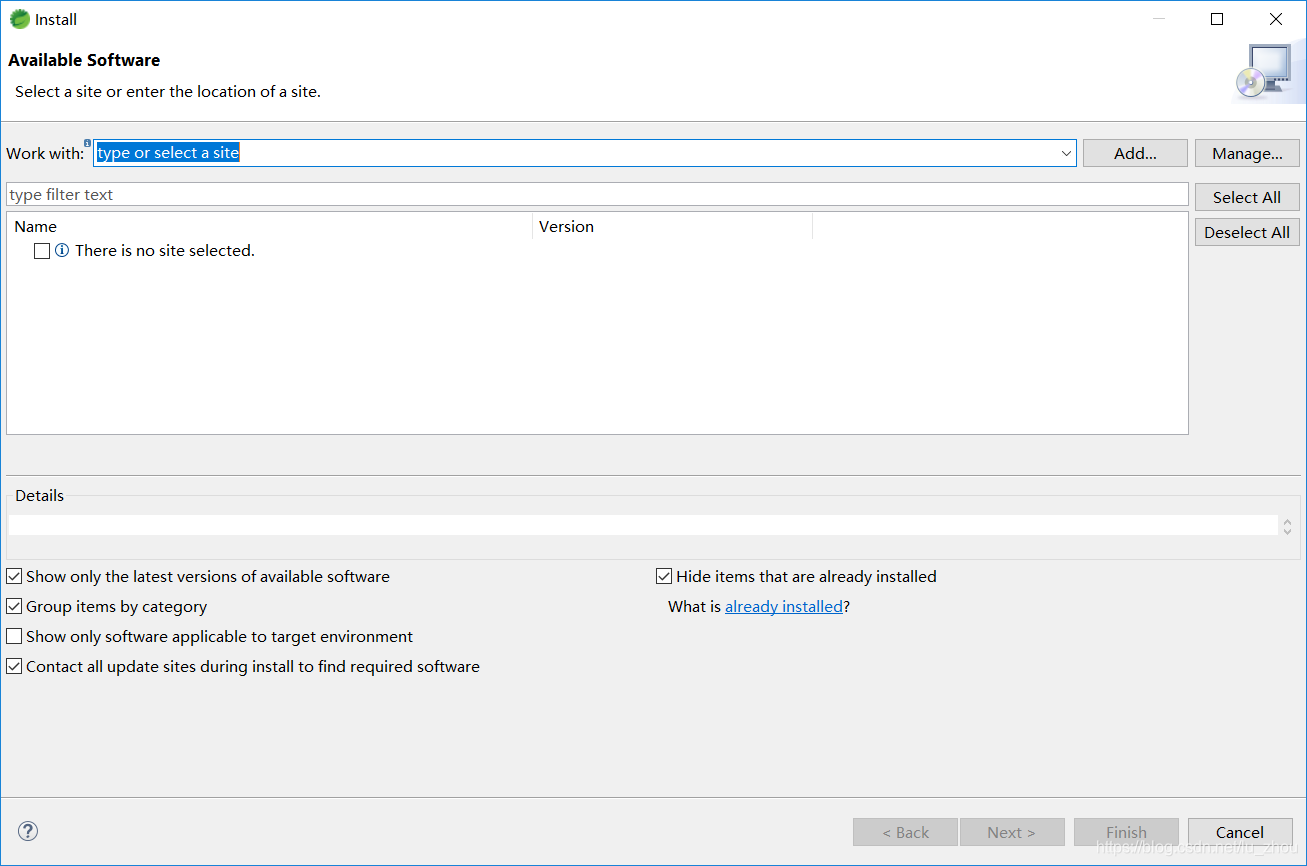
Task: Click the Name column header
Action: pyautogui.click(x=270, y=227)
